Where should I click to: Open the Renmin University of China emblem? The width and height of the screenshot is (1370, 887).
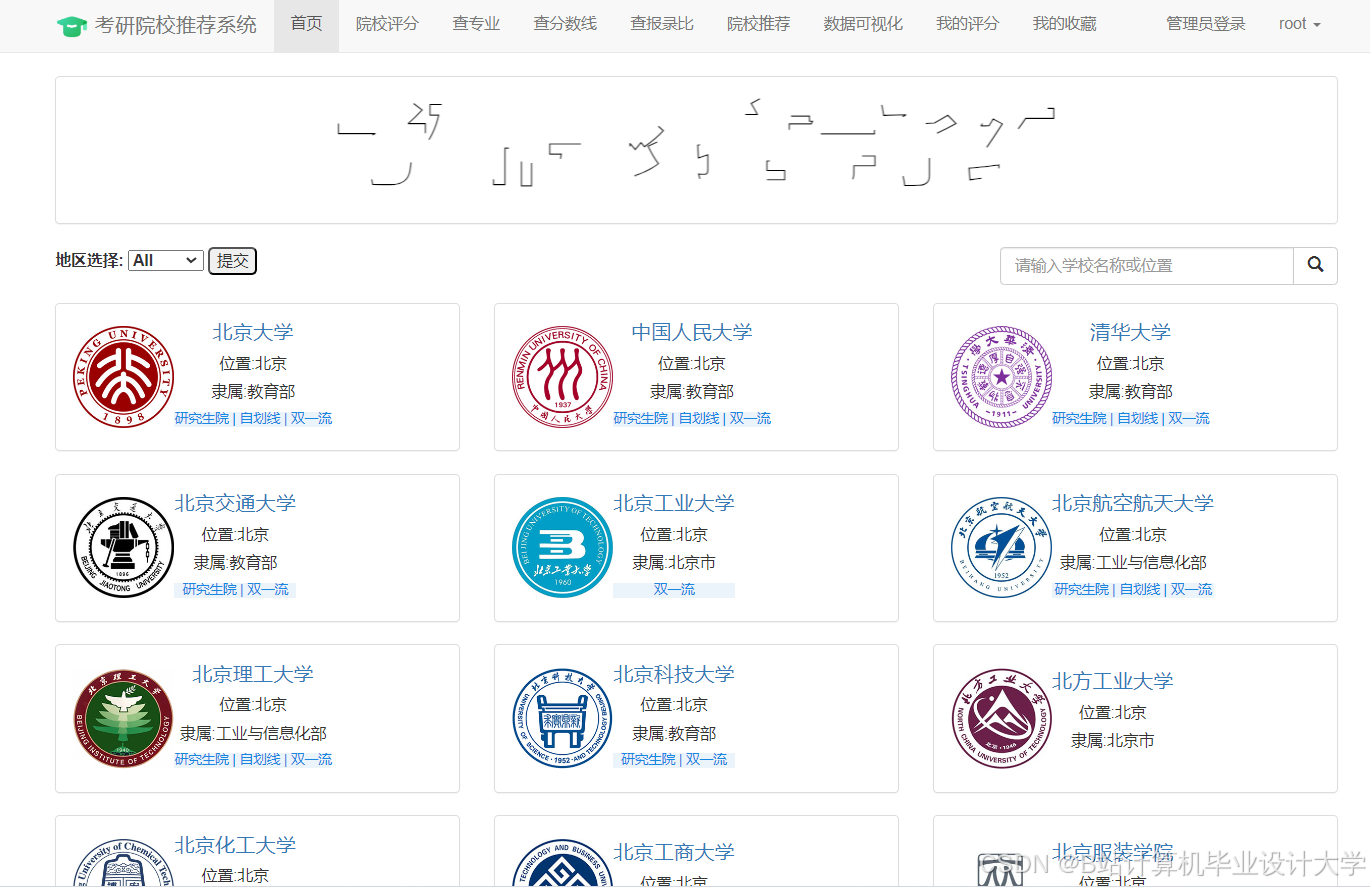coord(563,377)
